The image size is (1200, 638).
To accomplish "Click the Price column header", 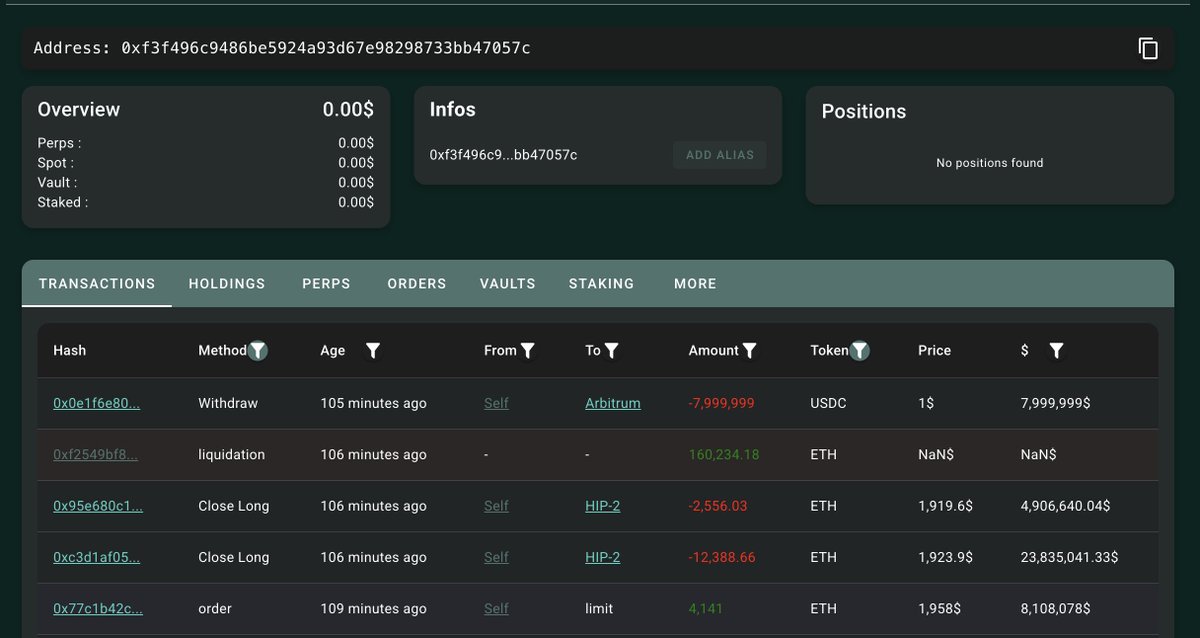I will pos(934,350).
